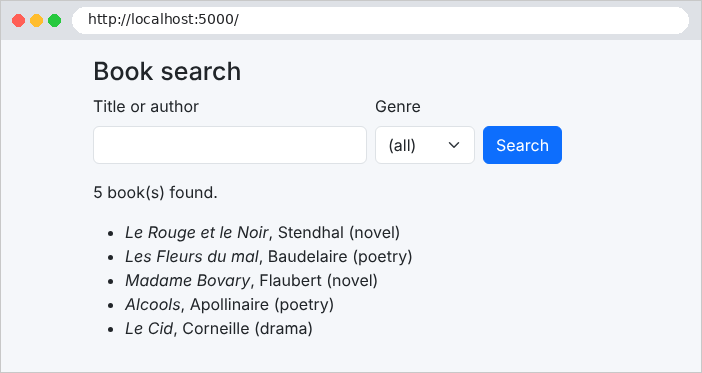Open the Genre (all) dropdown
The width and height of the screenshot is (702, 373).
coord(425,145)
